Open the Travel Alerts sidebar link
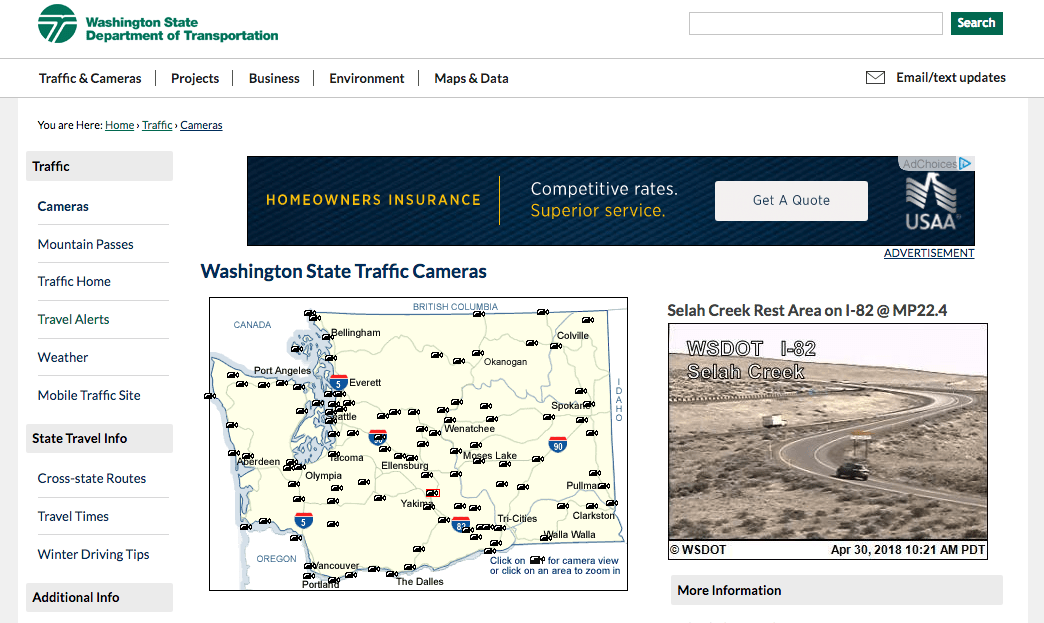The image size is (1044, 623). [74, 319]
